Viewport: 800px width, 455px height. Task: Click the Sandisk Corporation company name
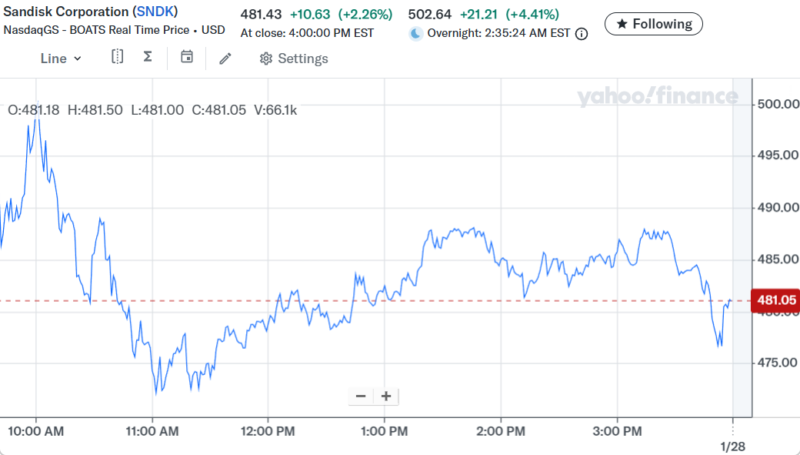pyautogui.click(x=64, y=10)
